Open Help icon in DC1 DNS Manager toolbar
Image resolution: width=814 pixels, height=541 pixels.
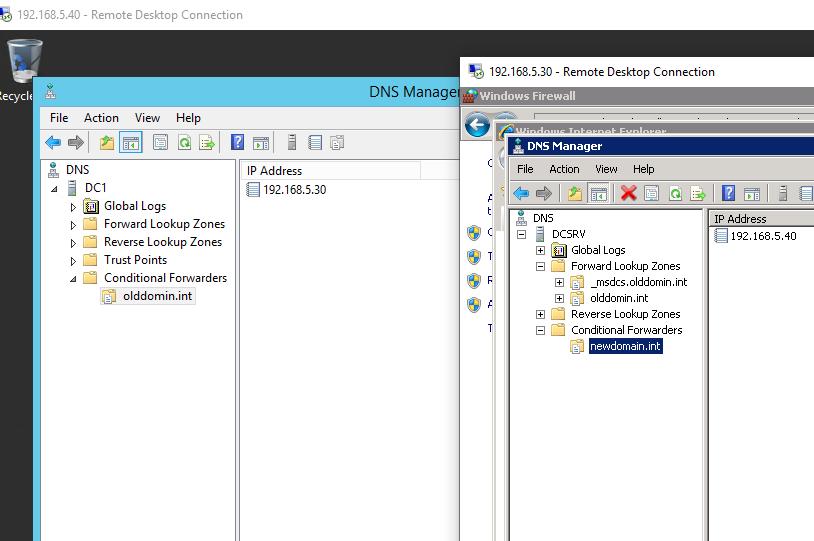pos(238,143)
